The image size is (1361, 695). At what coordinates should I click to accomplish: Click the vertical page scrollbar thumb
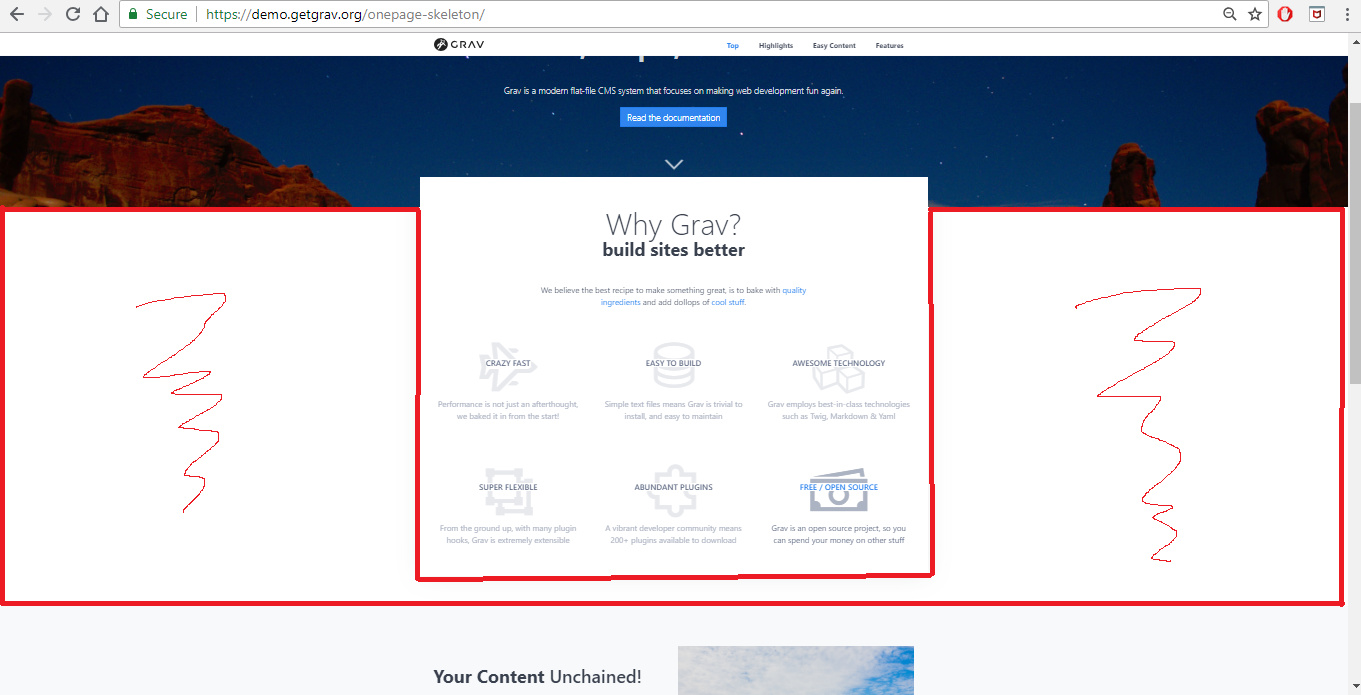pos(1355,242)
